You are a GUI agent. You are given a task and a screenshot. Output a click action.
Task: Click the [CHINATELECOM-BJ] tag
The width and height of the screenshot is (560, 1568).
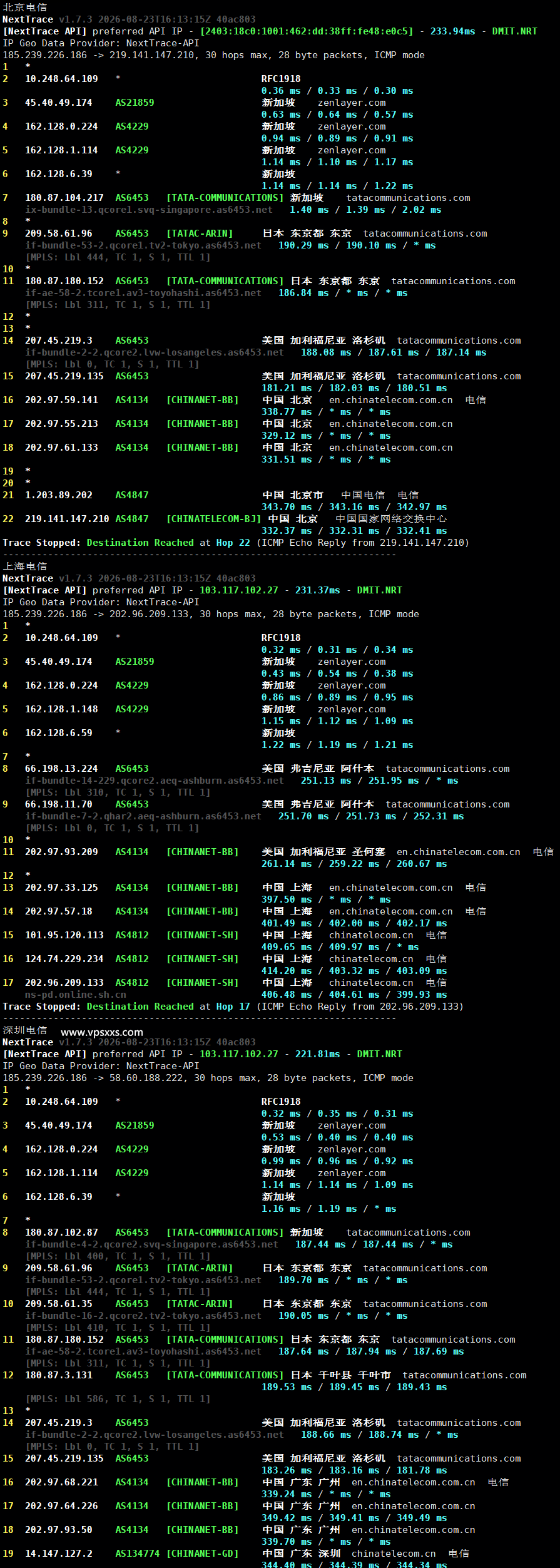(213, 519)
